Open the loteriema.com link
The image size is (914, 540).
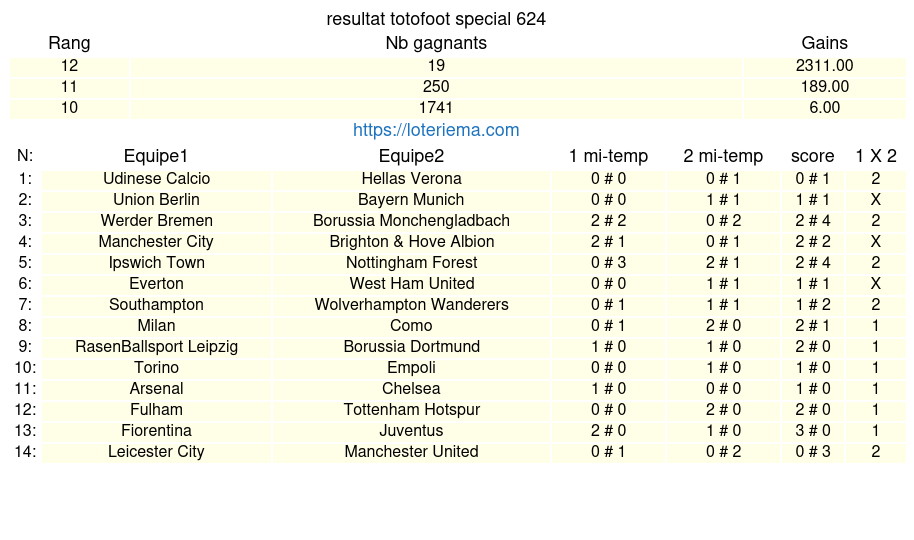(436, 130)
